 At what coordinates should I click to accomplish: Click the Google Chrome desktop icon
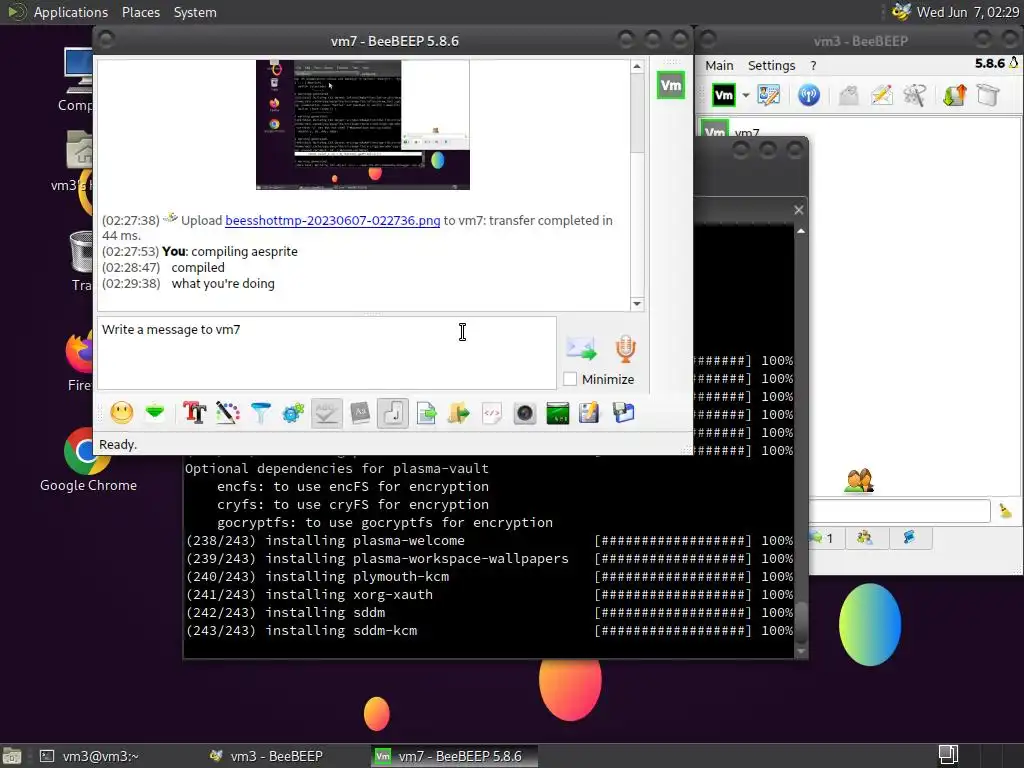(88, 458)
